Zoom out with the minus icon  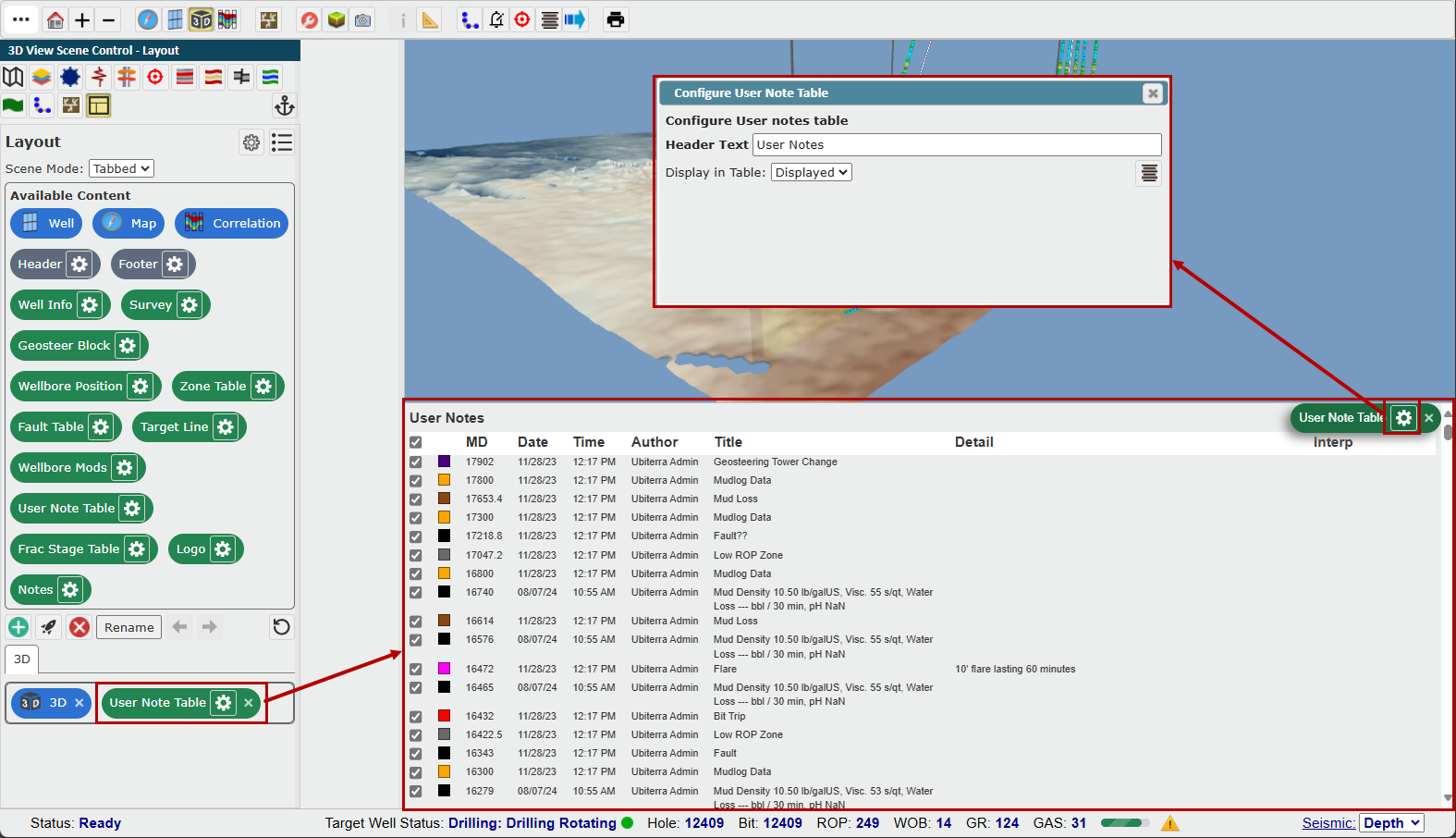tap(108, 19)
